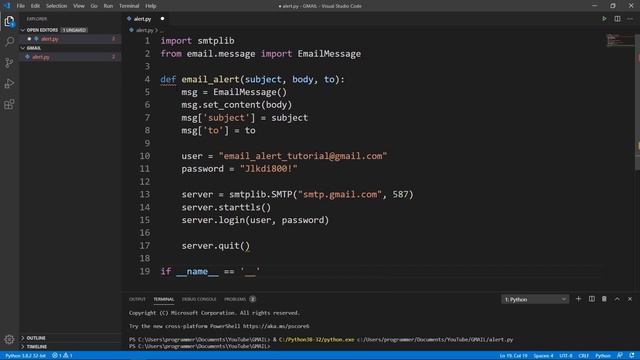Viewport: 640px width, 360px height.
Task: Collapse the Open Editors section
Action: click(x=23, y=30)
